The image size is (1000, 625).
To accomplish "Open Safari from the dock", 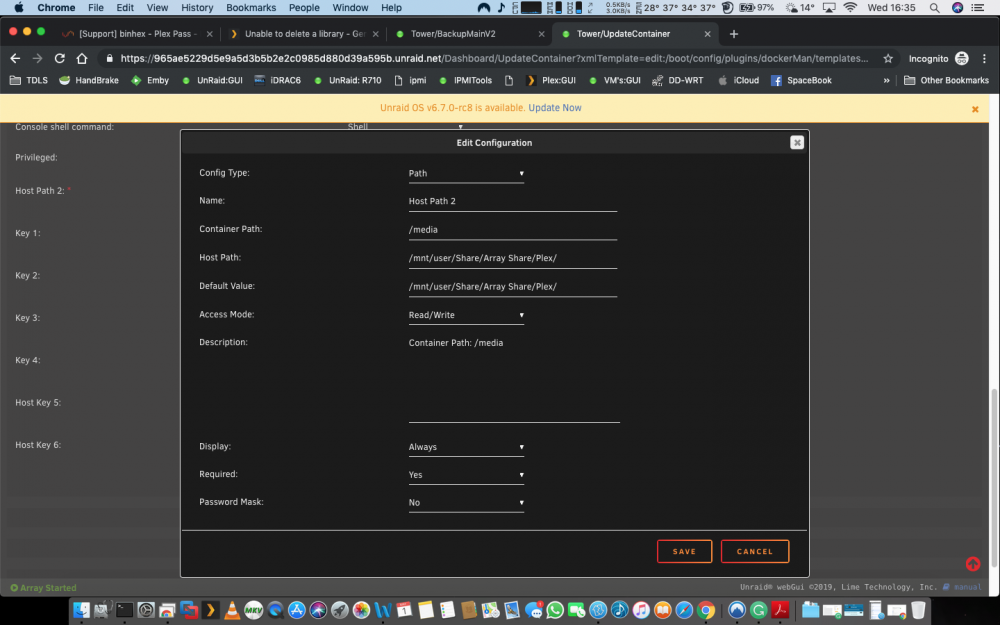I will [684, 610].
